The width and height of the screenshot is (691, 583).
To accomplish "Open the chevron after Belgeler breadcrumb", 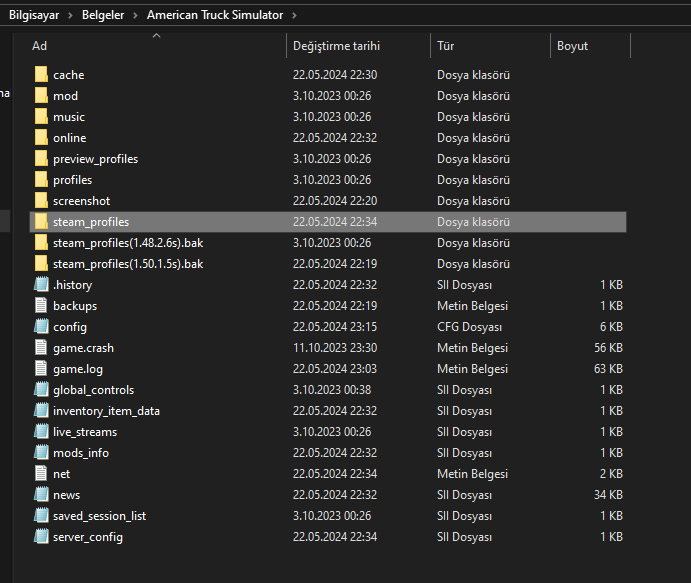I will pos(135,15).
